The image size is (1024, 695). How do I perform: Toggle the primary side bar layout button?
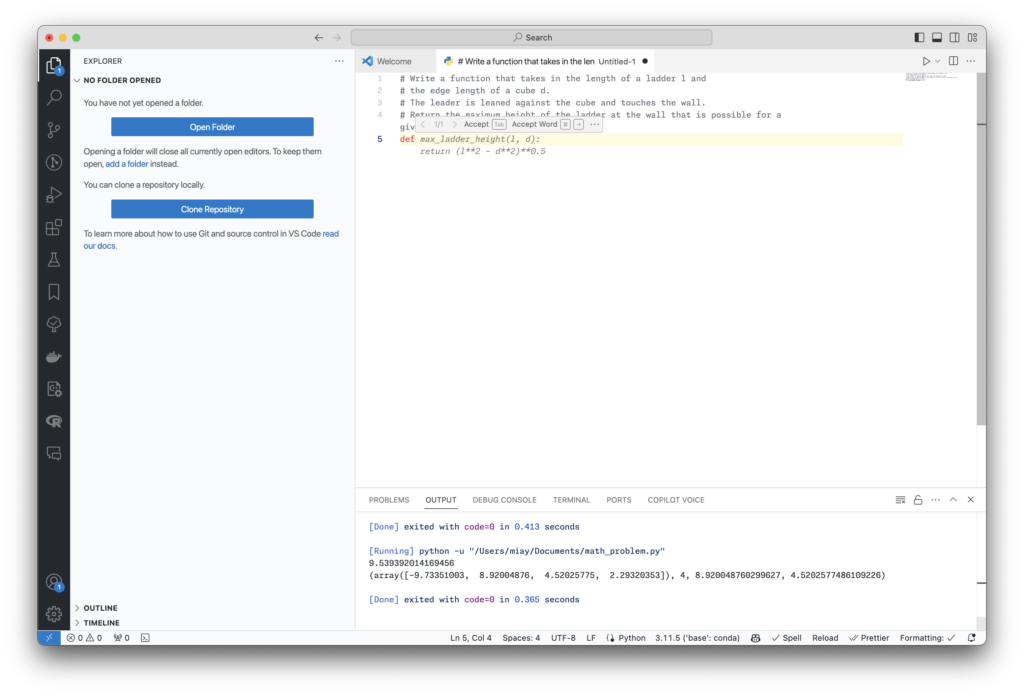pyautogui.click(x=919, y=38)
